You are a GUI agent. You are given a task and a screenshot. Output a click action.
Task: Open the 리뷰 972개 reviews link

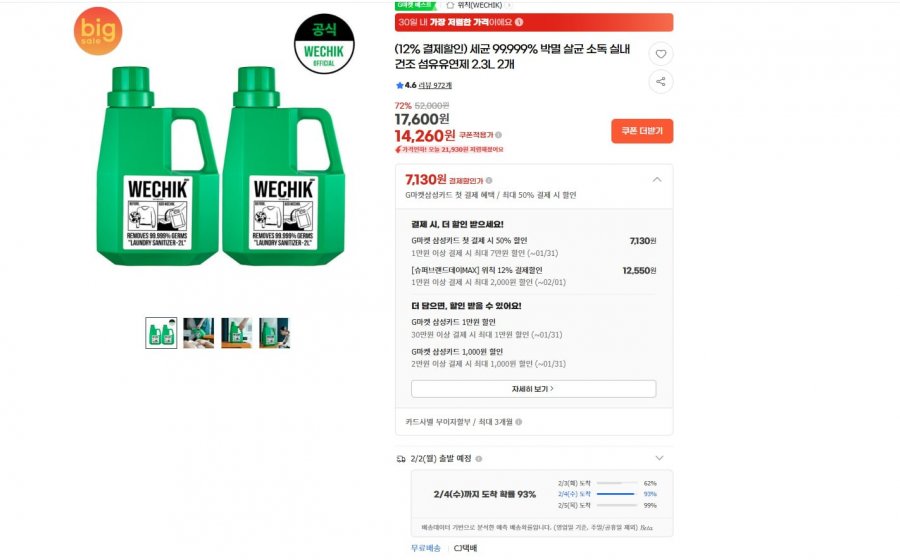(435, 85)
